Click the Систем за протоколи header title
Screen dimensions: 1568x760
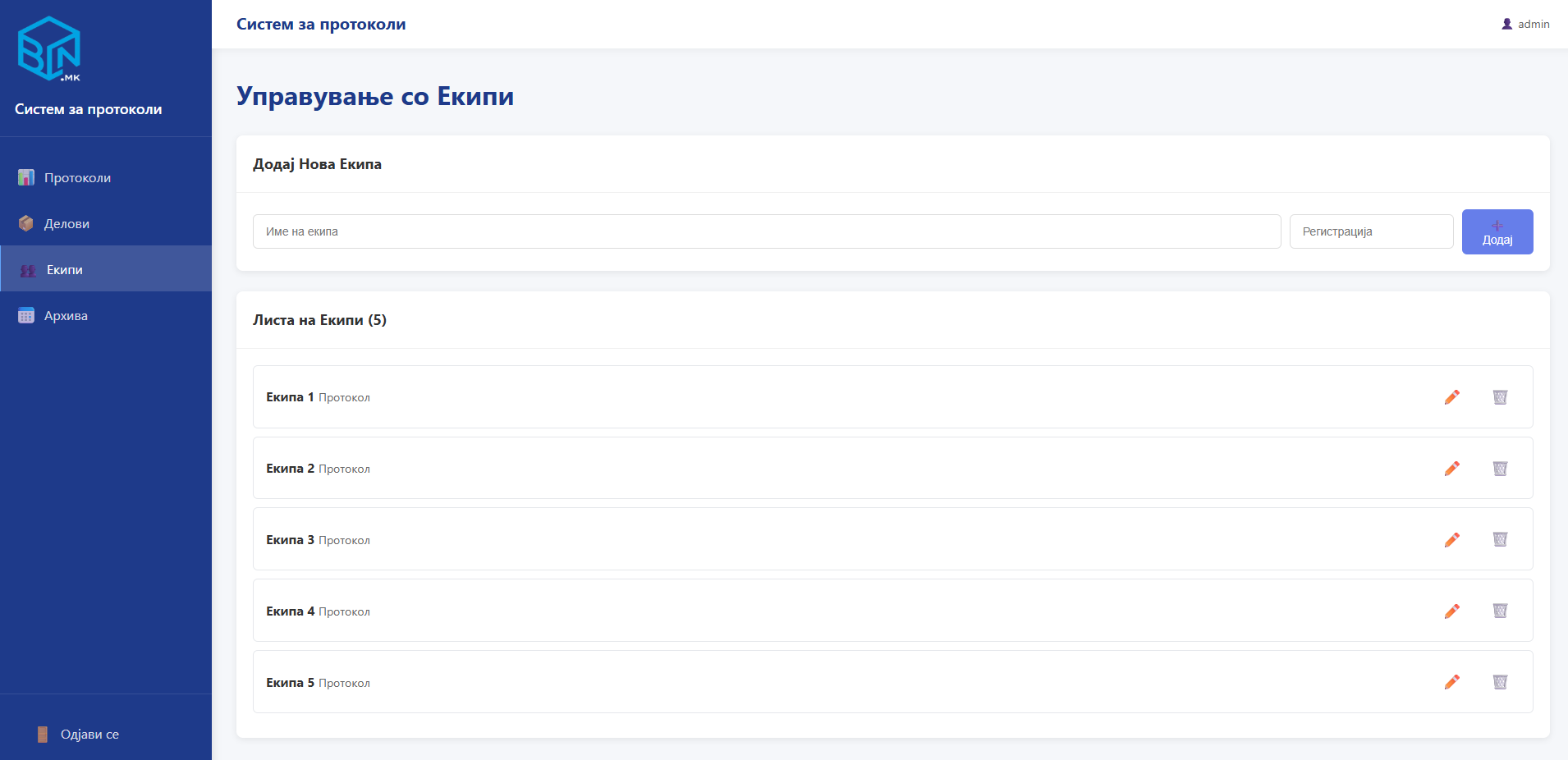(321, 25)
